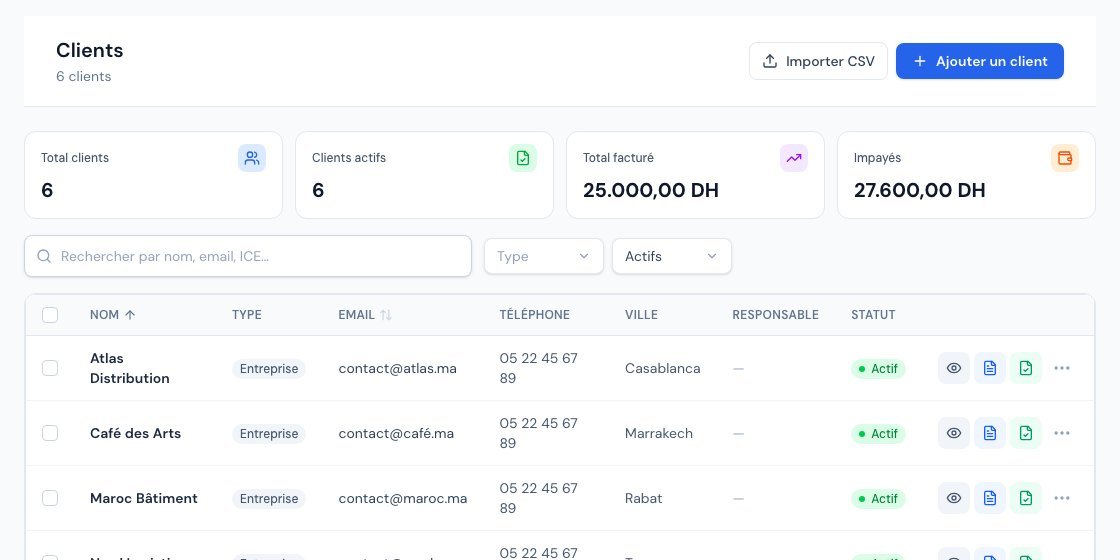This screenshot has height=560, width=1120.
Task: Click the VILLE column header
Action: tap(641, 315)
